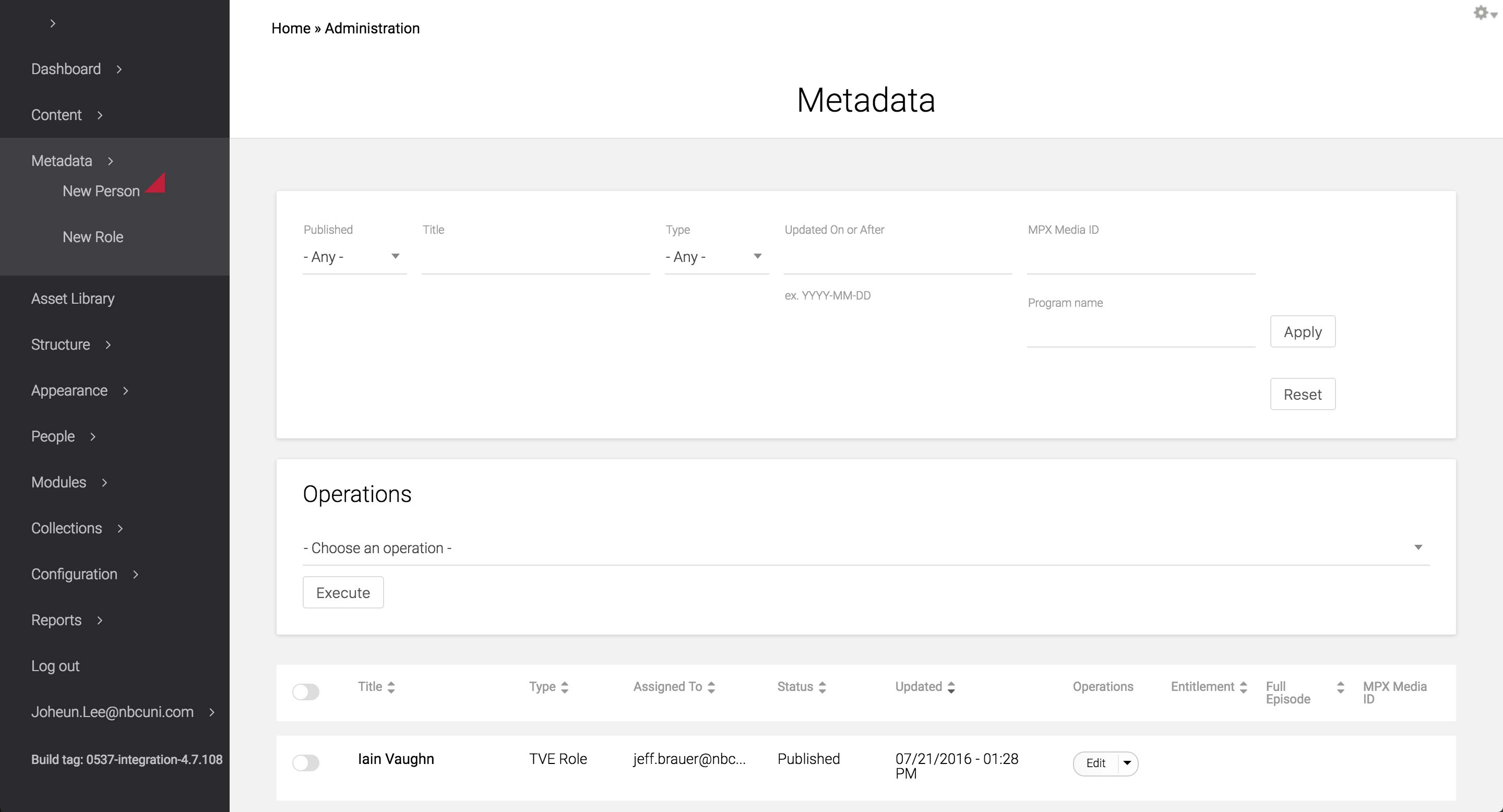
Task: Open Choose an operation dropdown
Action: tap(865, 548)
